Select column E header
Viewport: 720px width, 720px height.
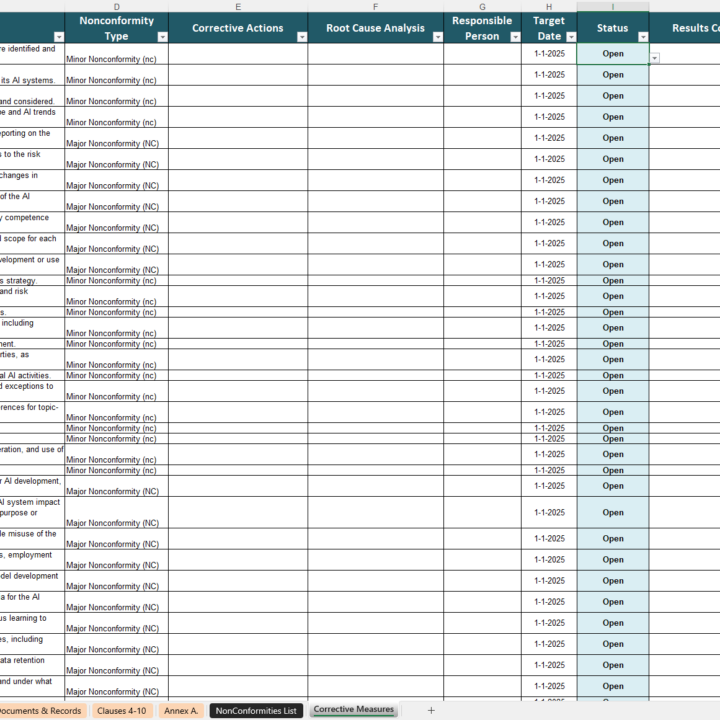pyautogui.click(x=238, y=6)
